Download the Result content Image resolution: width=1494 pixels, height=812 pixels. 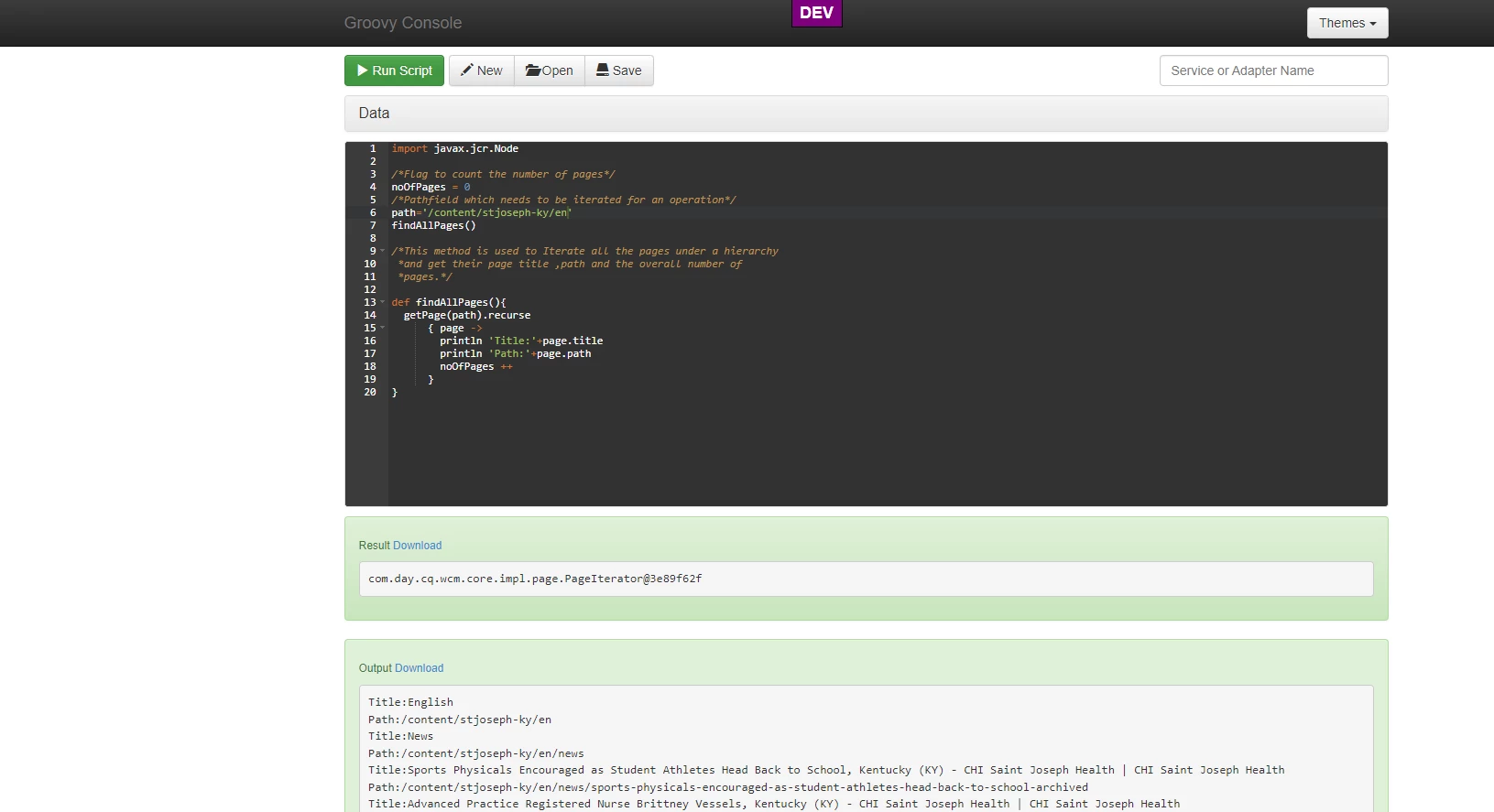pos(418,546)
